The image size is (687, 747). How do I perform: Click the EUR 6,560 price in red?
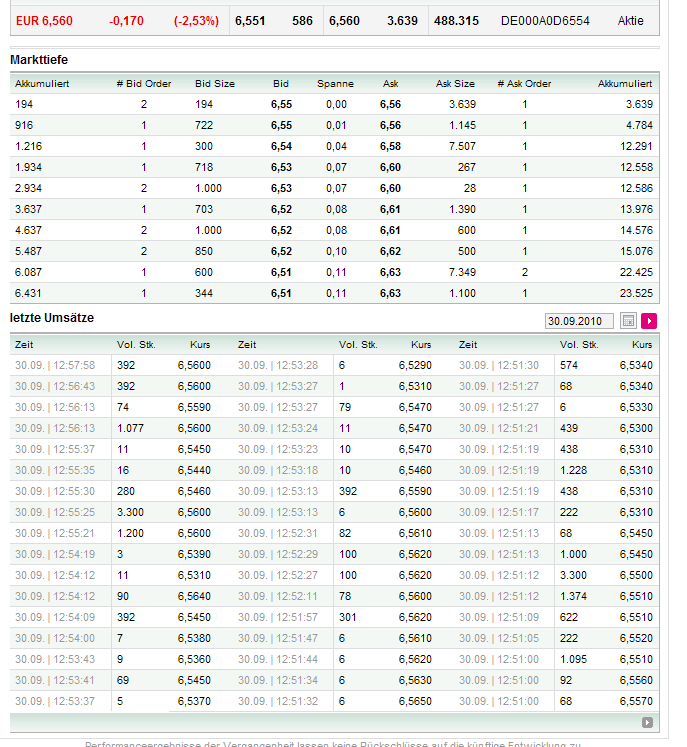coord(44,20)
